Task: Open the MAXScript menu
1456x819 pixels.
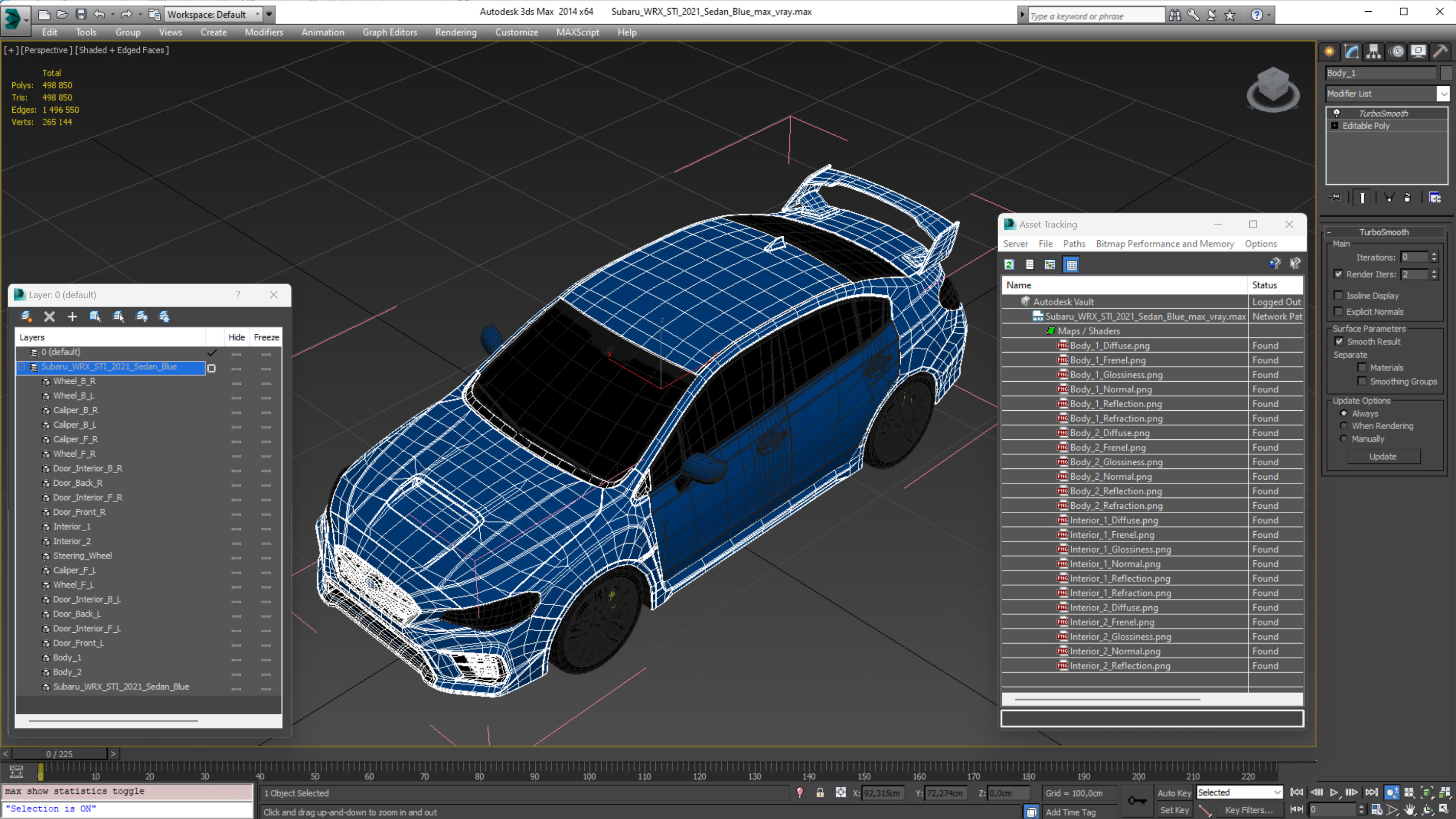Action: tap(578, 32)
